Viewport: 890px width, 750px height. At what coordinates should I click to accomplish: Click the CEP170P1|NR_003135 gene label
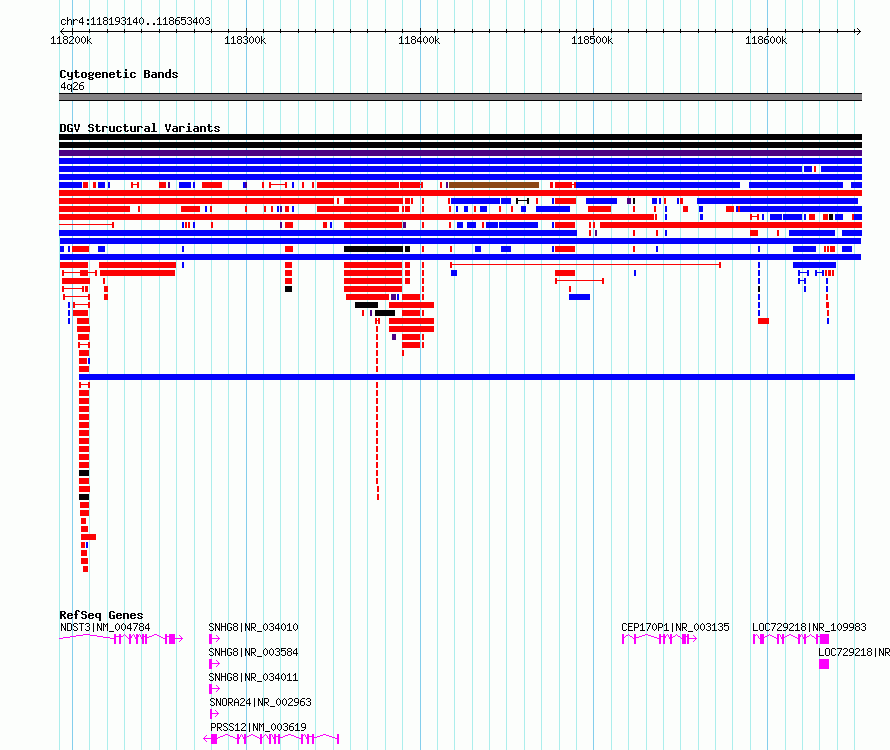(x=675, y=627)
